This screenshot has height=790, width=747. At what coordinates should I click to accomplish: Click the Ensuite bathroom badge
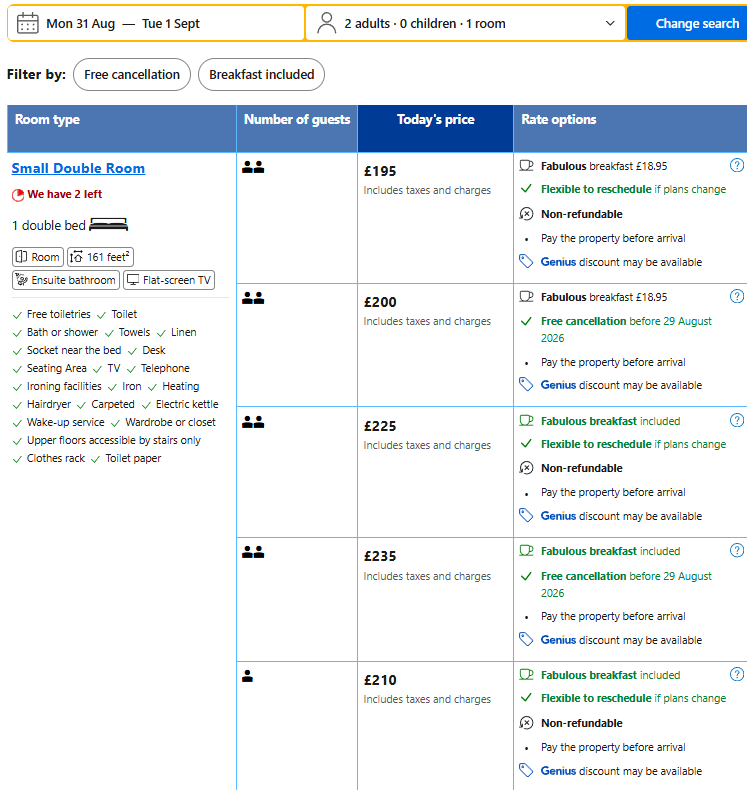[x=66, y=280]
